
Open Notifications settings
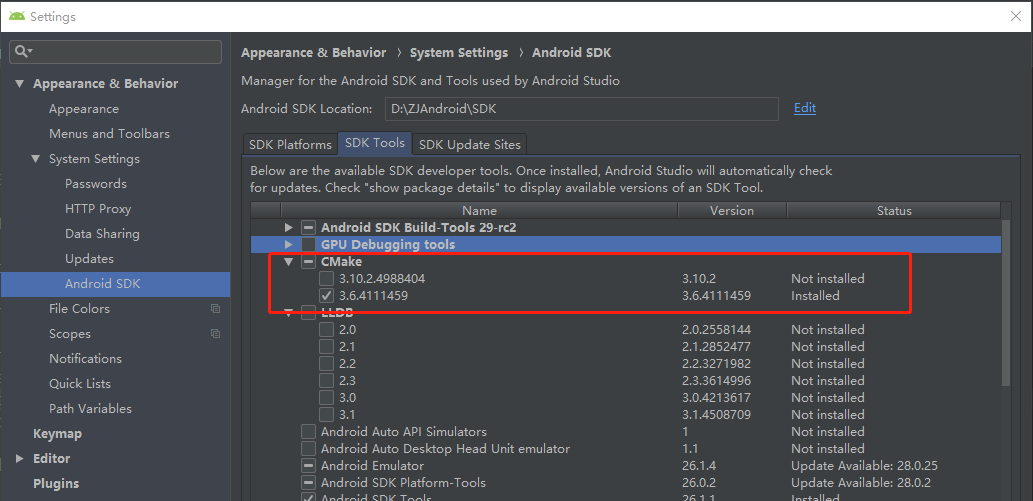85,359
